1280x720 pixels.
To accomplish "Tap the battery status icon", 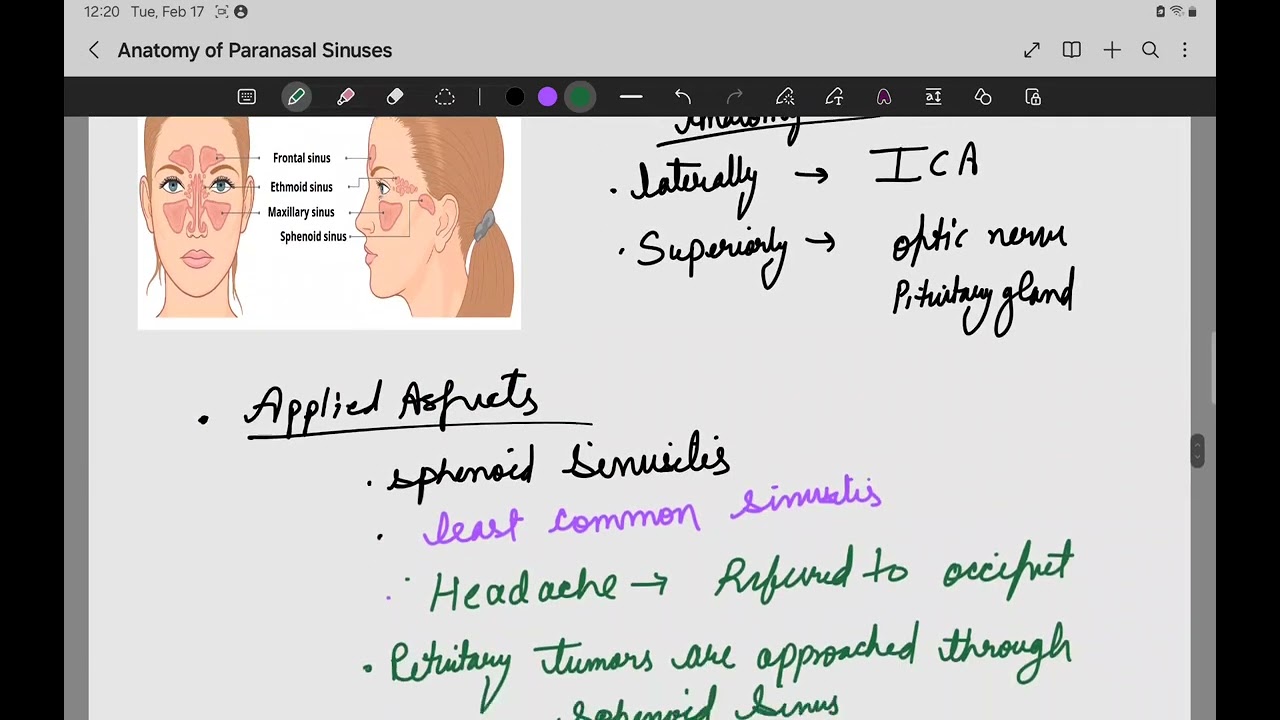I will pos(1193,12).
